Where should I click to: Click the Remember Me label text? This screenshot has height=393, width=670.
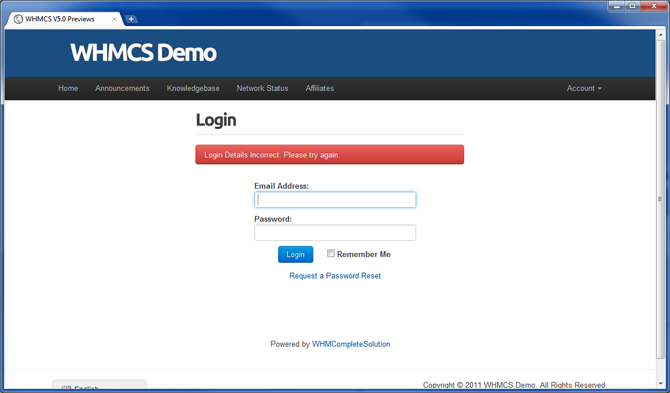click(x=364, y=254)
